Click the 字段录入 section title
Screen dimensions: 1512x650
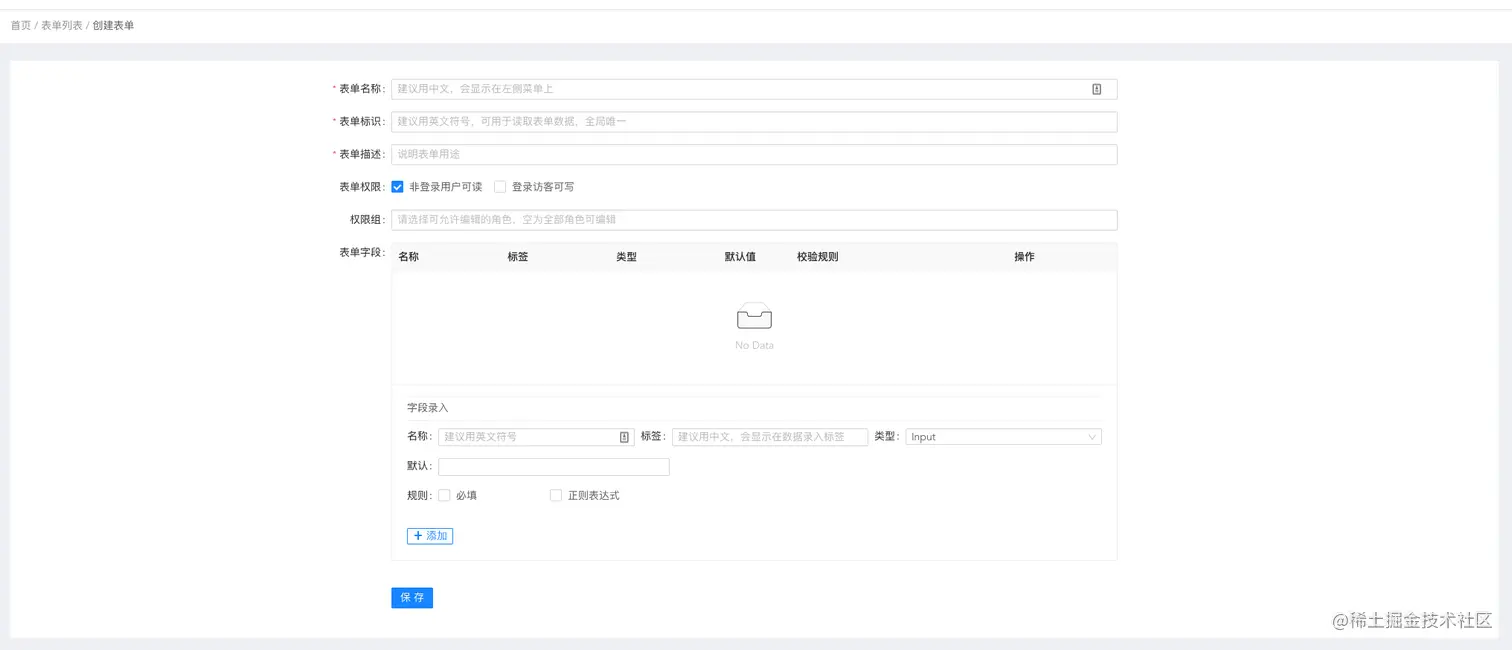(428, 408)
